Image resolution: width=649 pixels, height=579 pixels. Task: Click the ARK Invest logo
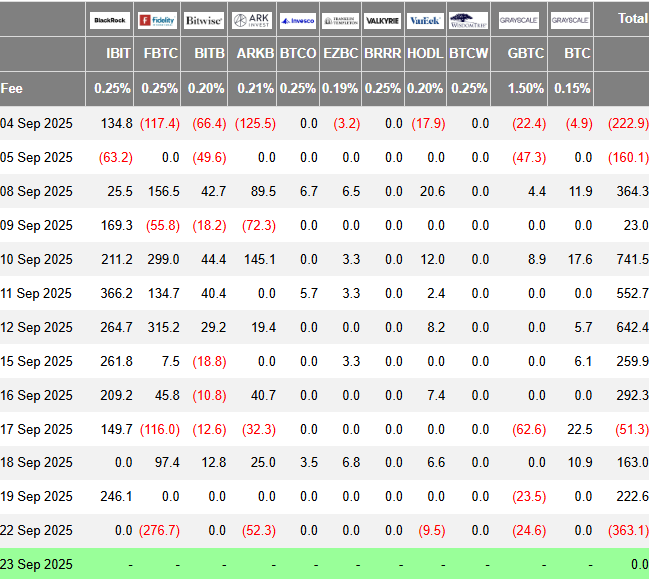pos(252,20)
